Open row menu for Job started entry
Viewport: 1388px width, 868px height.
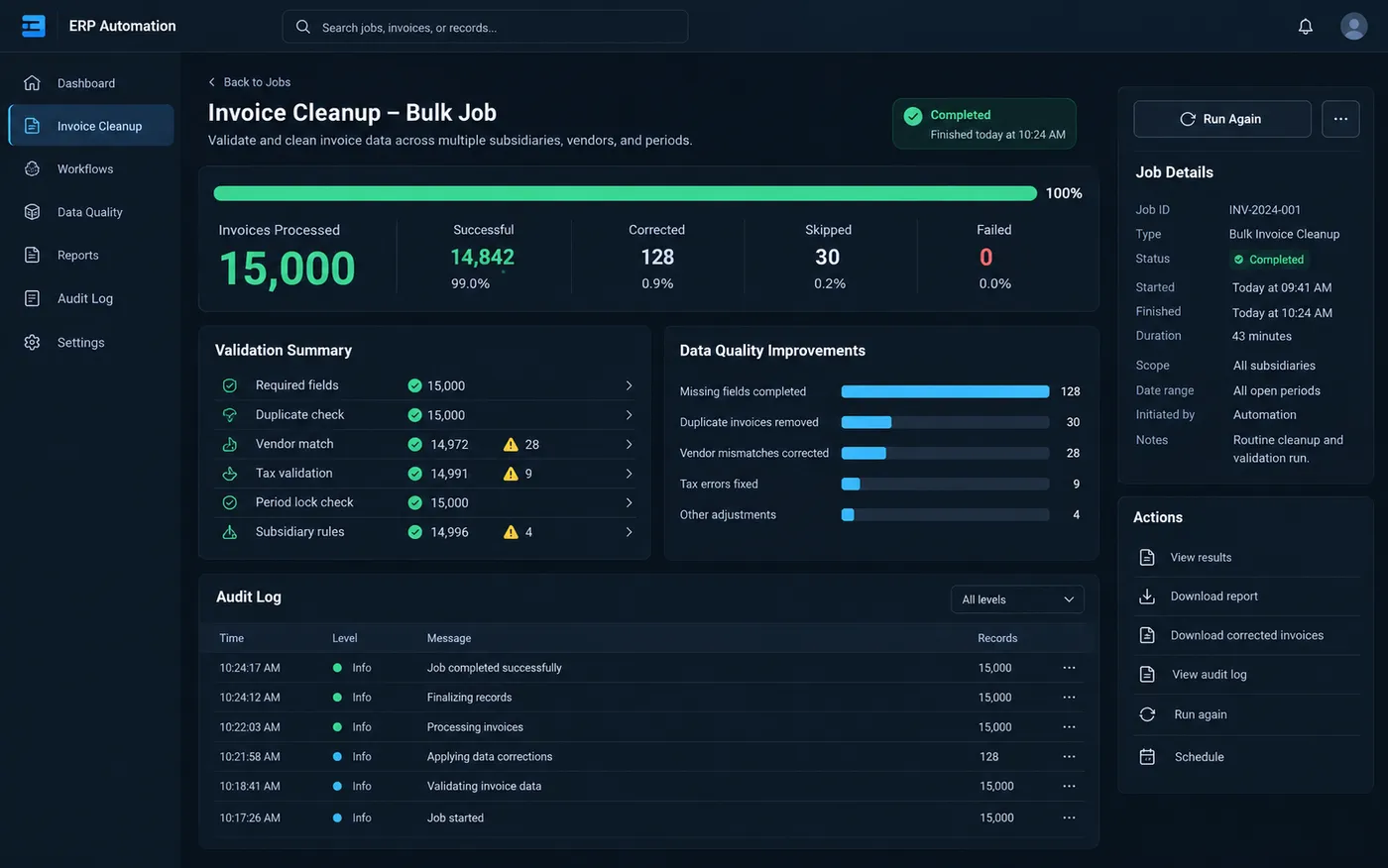[1069, 817]
